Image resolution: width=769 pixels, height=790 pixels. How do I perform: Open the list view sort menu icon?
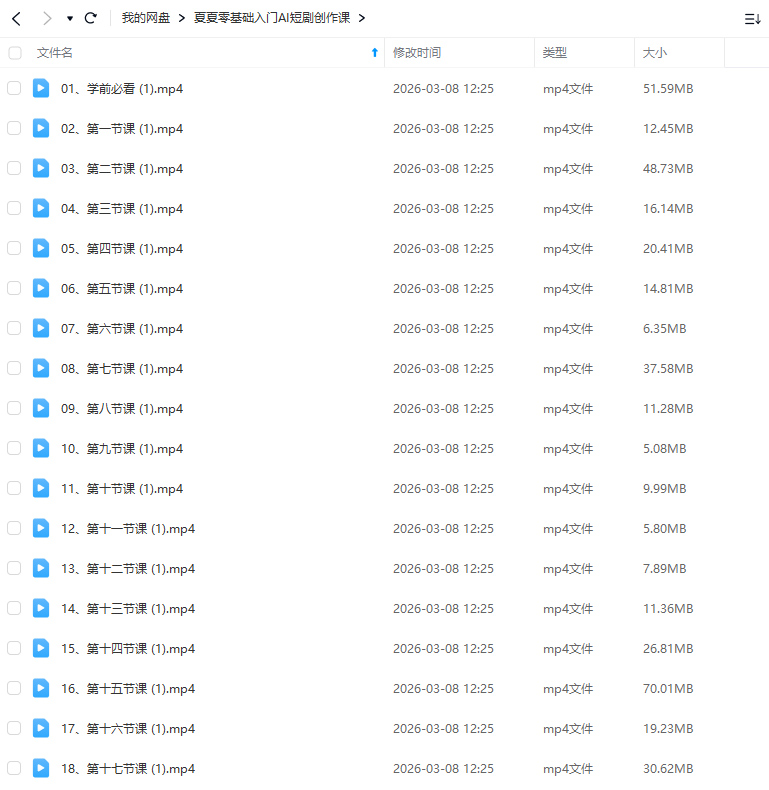[751, 19]
